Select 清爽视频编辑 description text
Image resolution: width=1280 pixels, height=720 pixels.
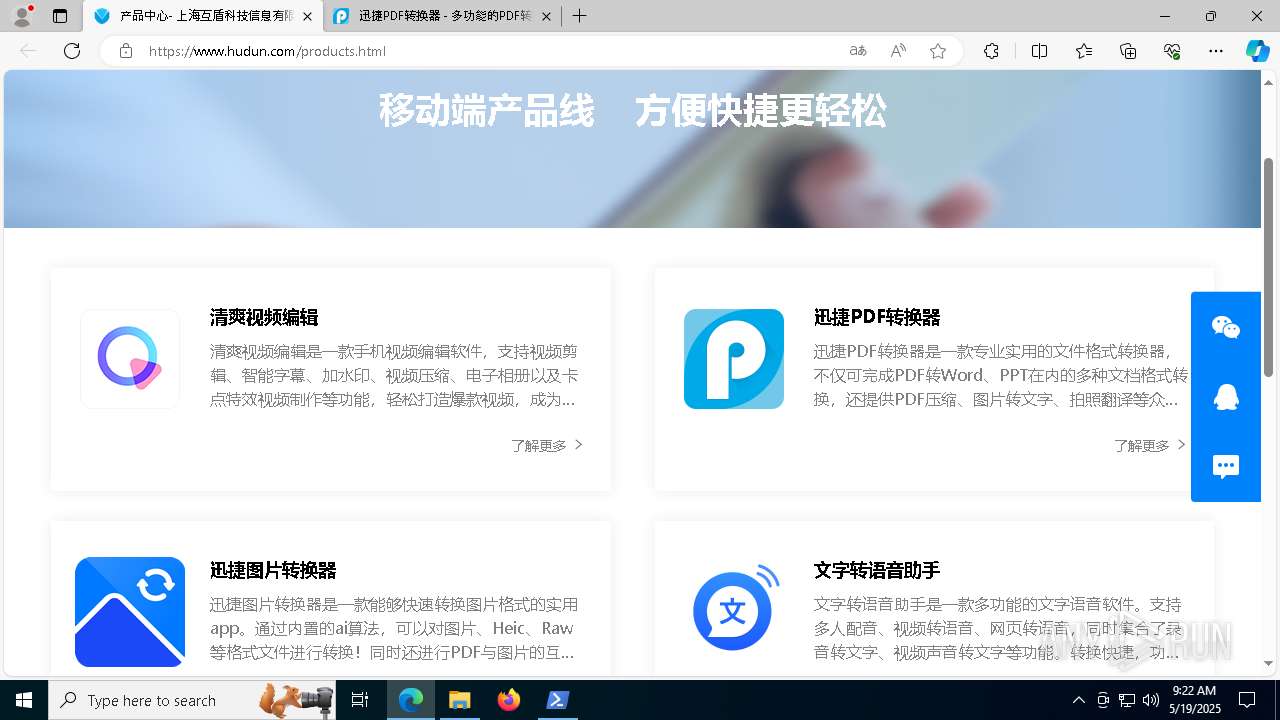pyautogui.click(x=394, y=376)
